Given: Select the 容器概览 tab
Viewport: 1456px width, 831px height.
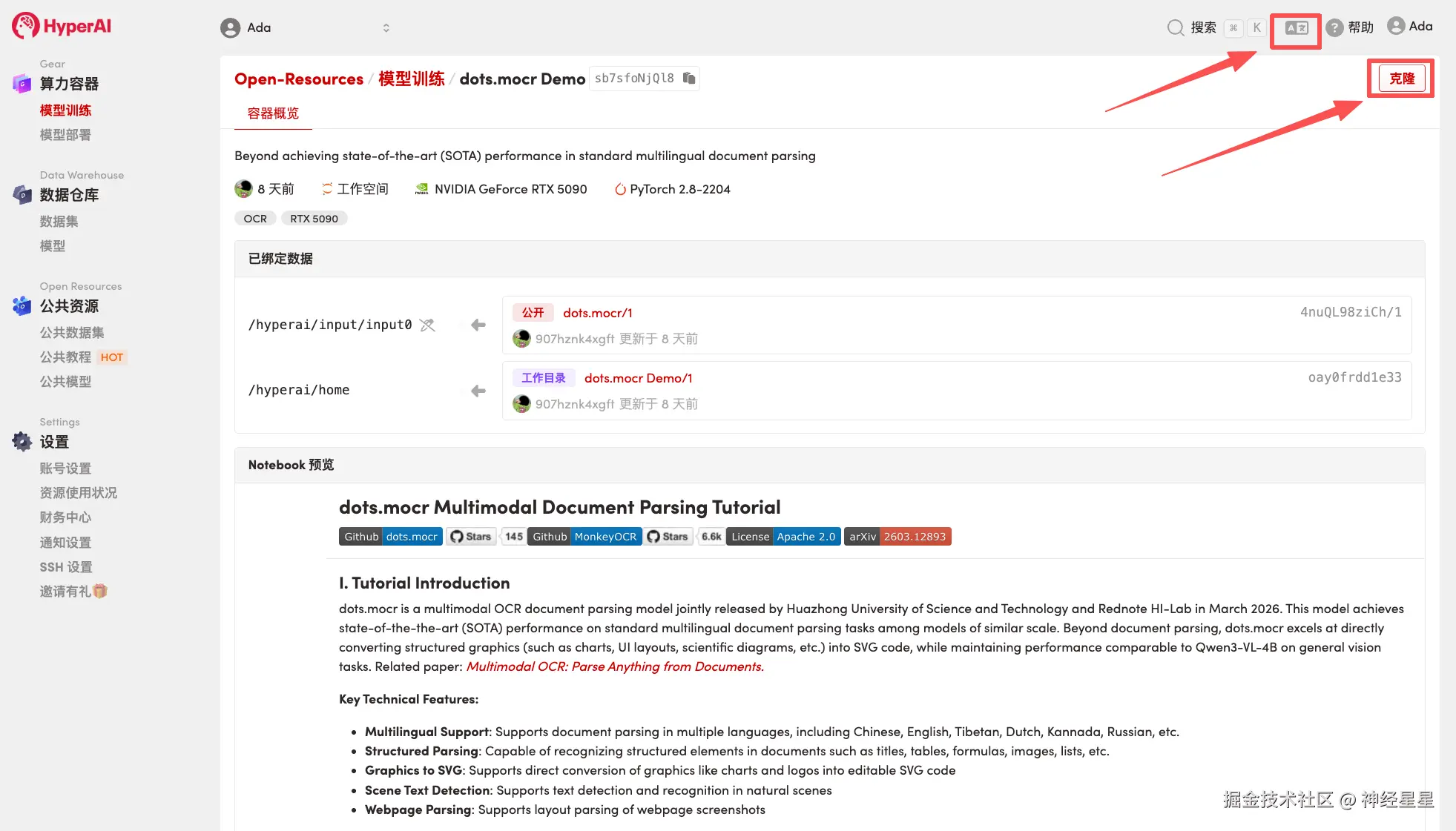Looking at the screenshot, I should coord(273,113).
